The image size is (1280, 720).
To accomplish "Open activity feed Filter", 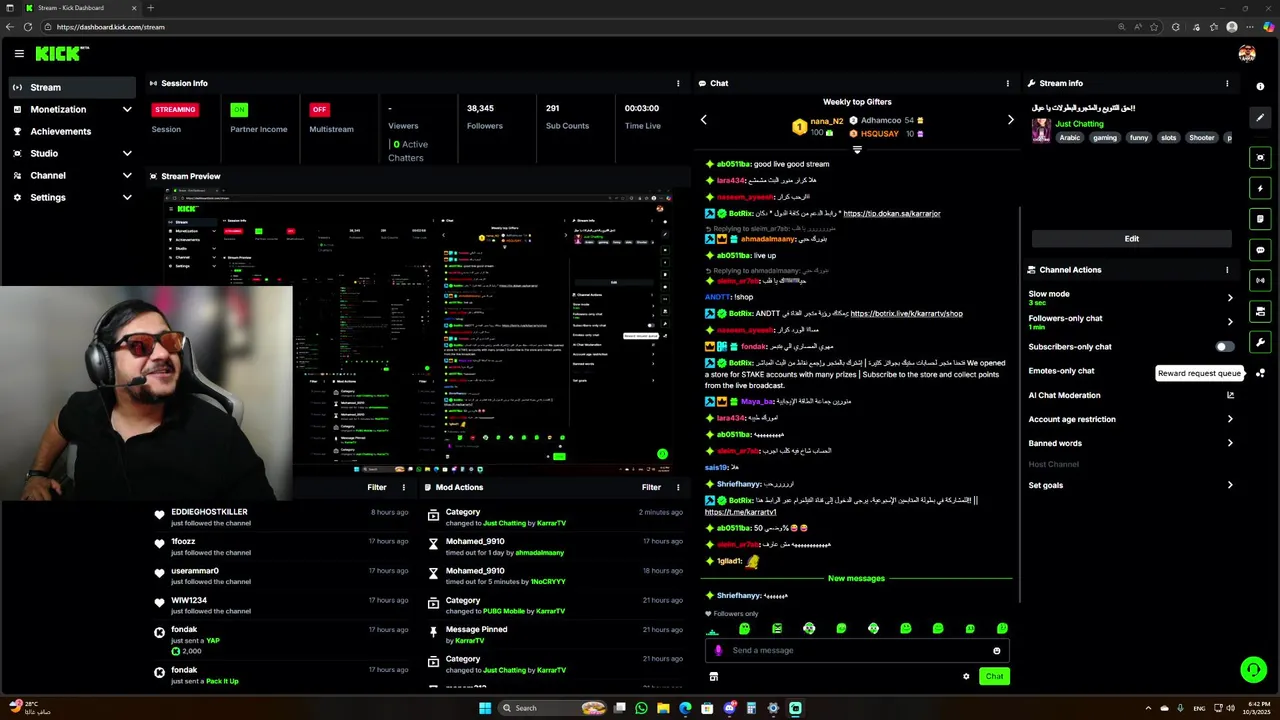I will 377,488.
